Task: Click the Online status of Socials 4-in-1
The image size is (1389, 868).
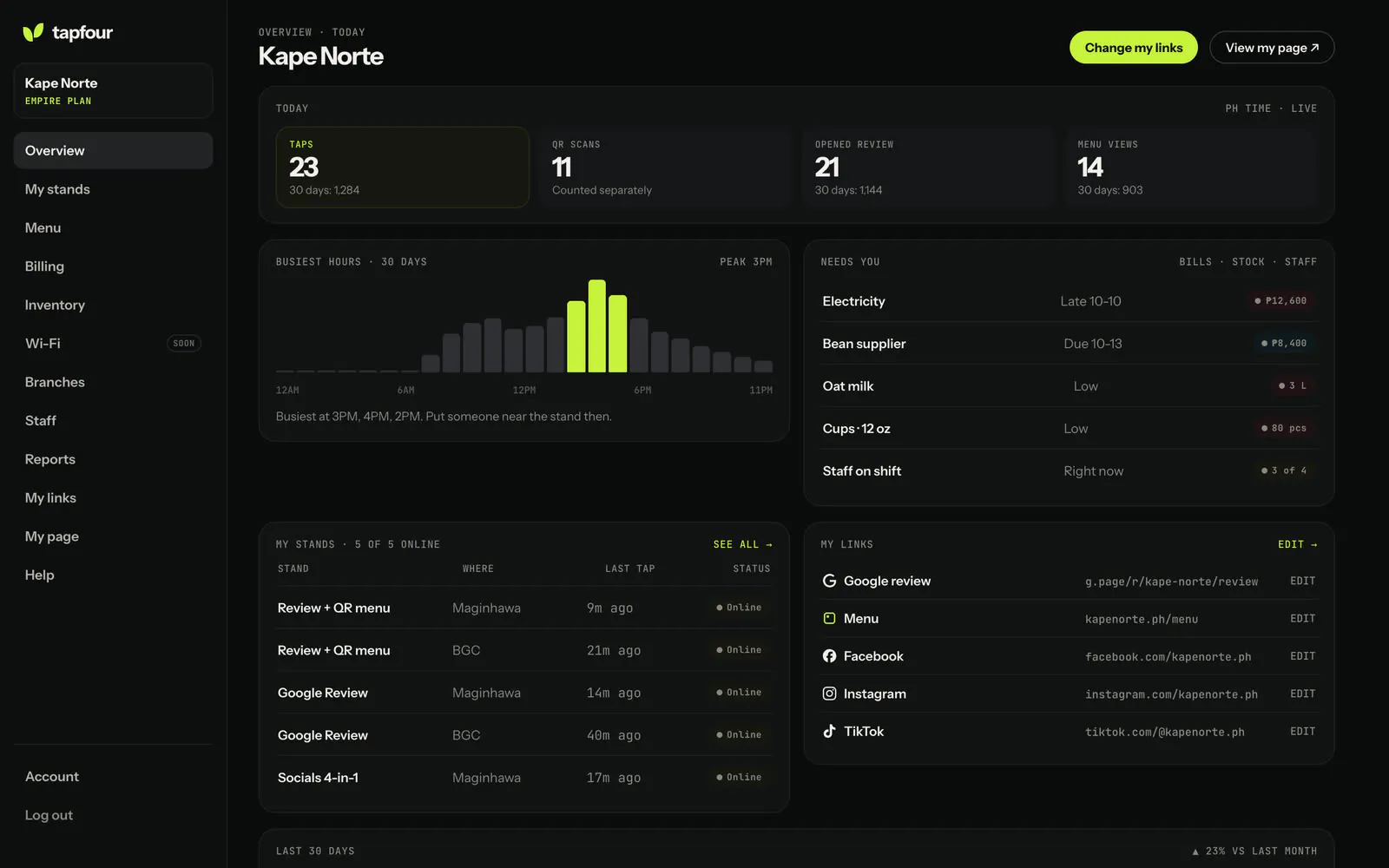Action: (x=739, y=778)
